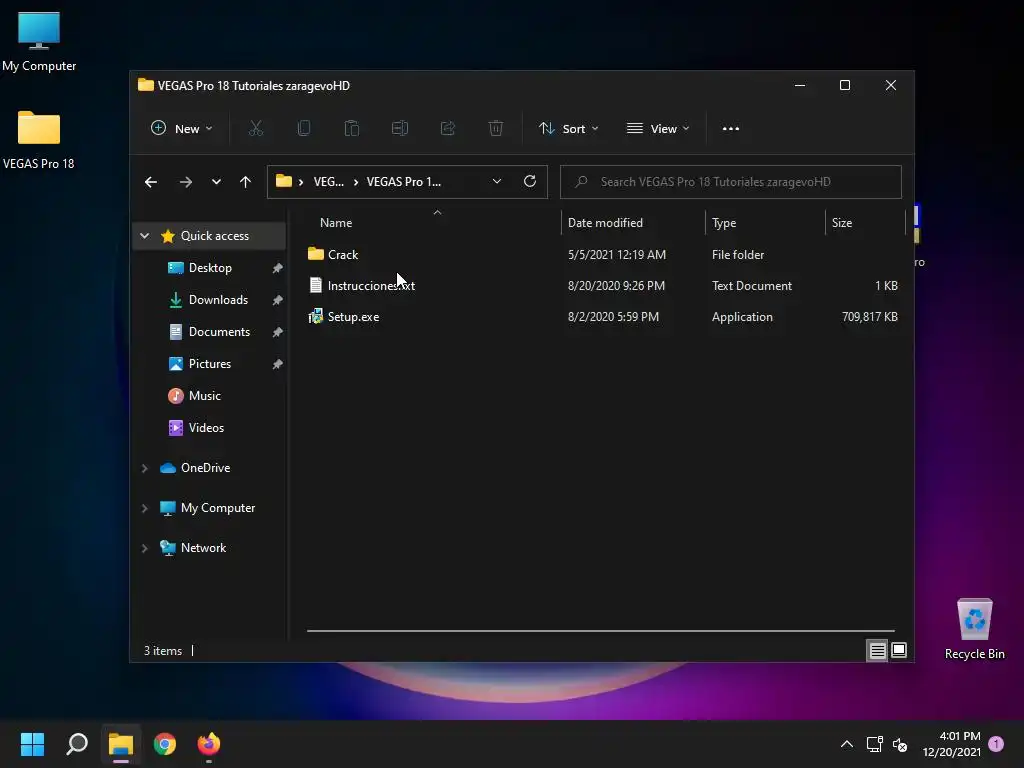
Task: Open Videos in the navigation pane
Action: coord(206,428)
